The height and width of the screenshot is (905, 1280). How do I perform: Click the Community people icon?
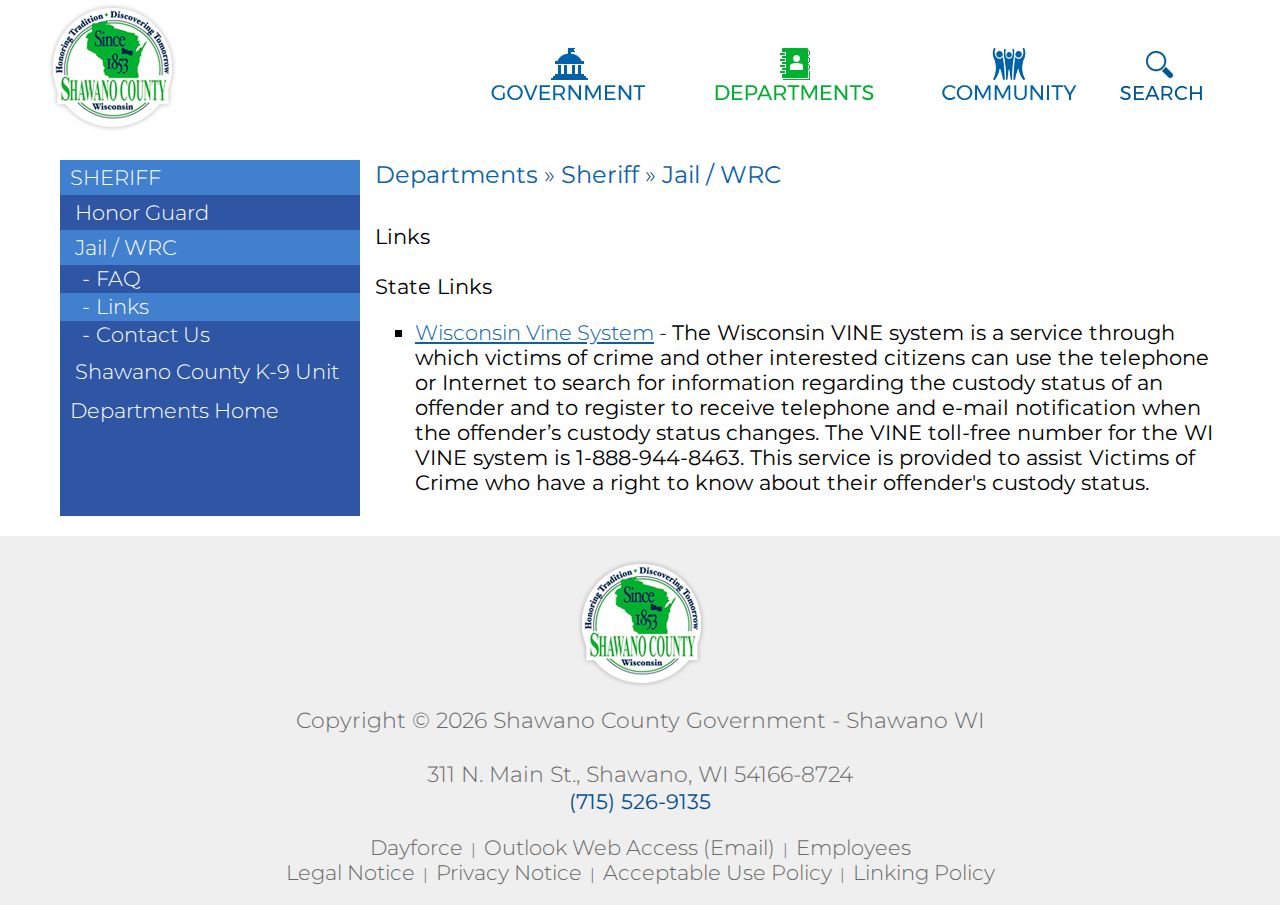click(1009, 64)
